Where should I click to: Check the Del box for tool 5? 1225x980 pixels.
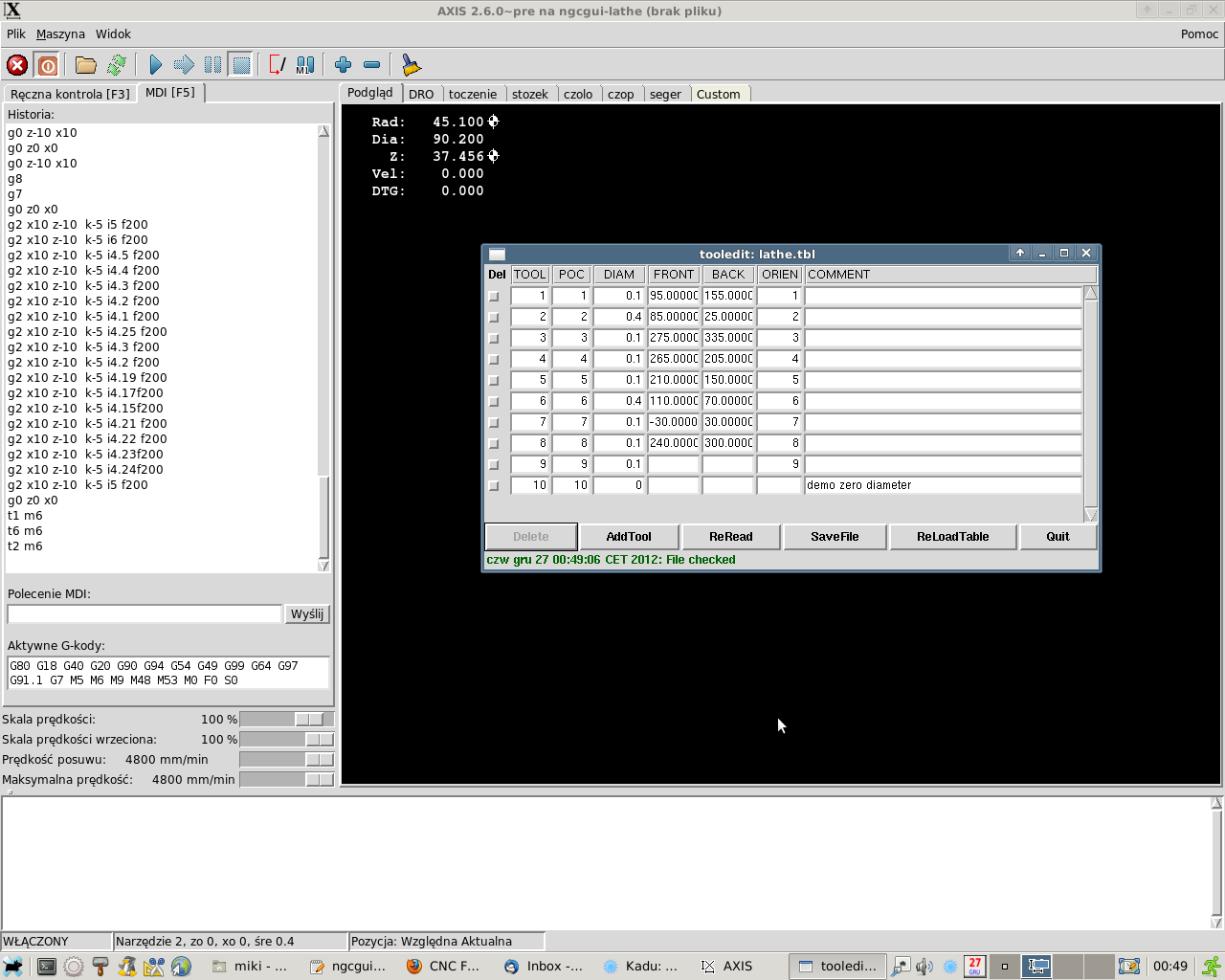click(494, 381)
